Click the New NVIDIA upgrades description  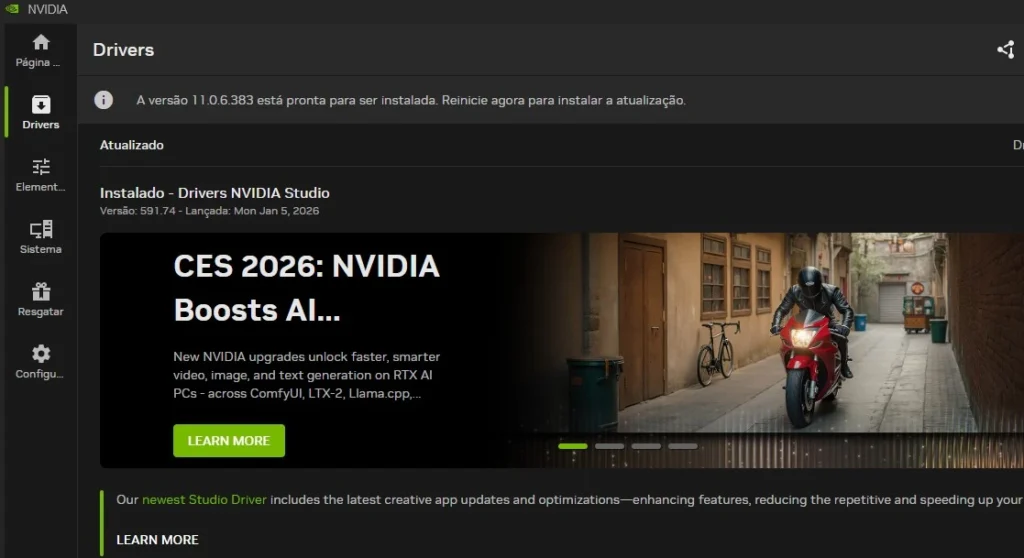(x=307, y=375)
